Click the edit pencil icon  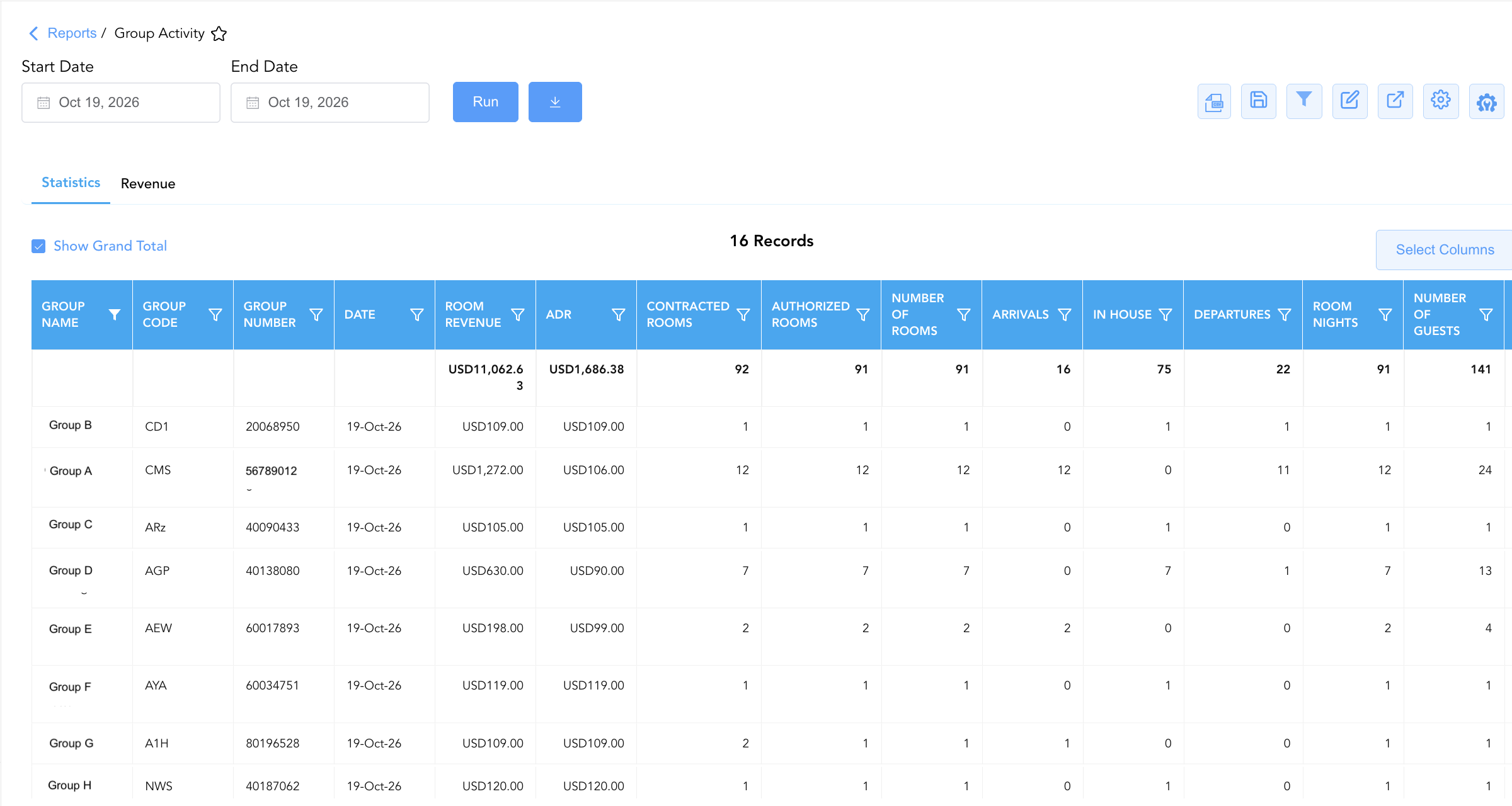click(x=1349, y=101)
